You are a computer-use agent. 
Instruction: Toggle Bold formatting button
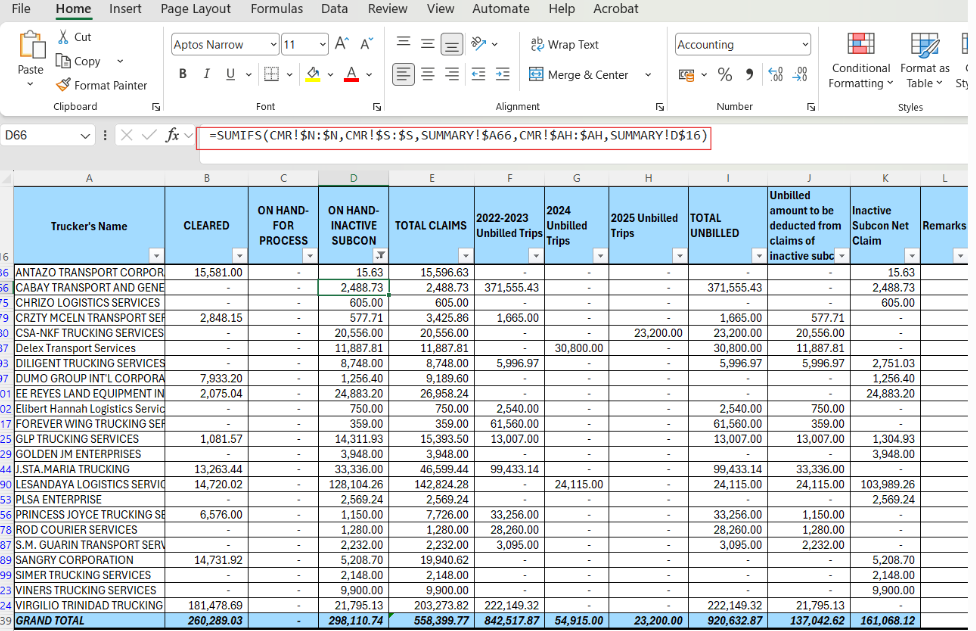click(182, 74)
